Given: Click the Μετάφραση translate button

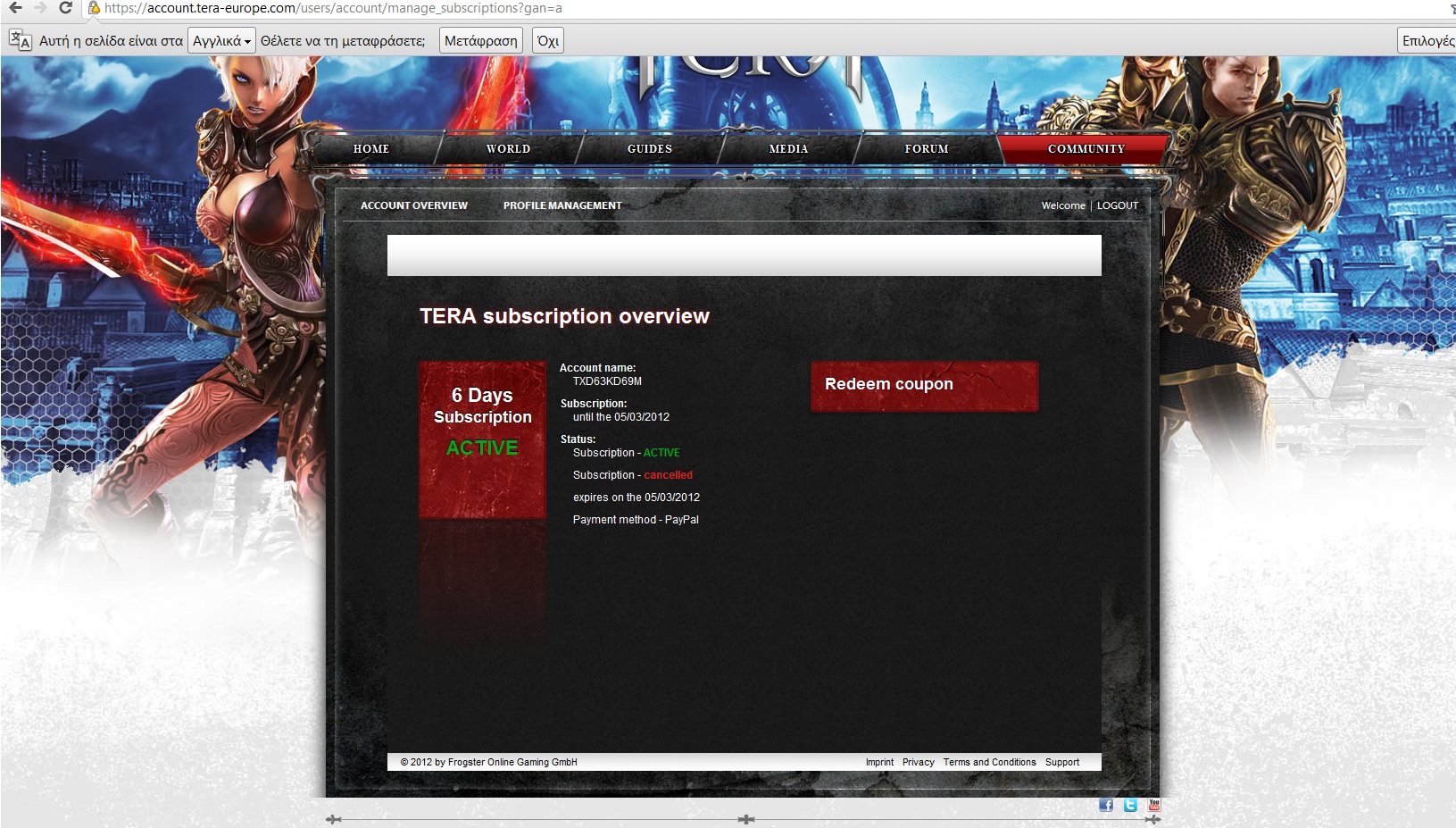Looking at the screenshot, I should [480, 40].
